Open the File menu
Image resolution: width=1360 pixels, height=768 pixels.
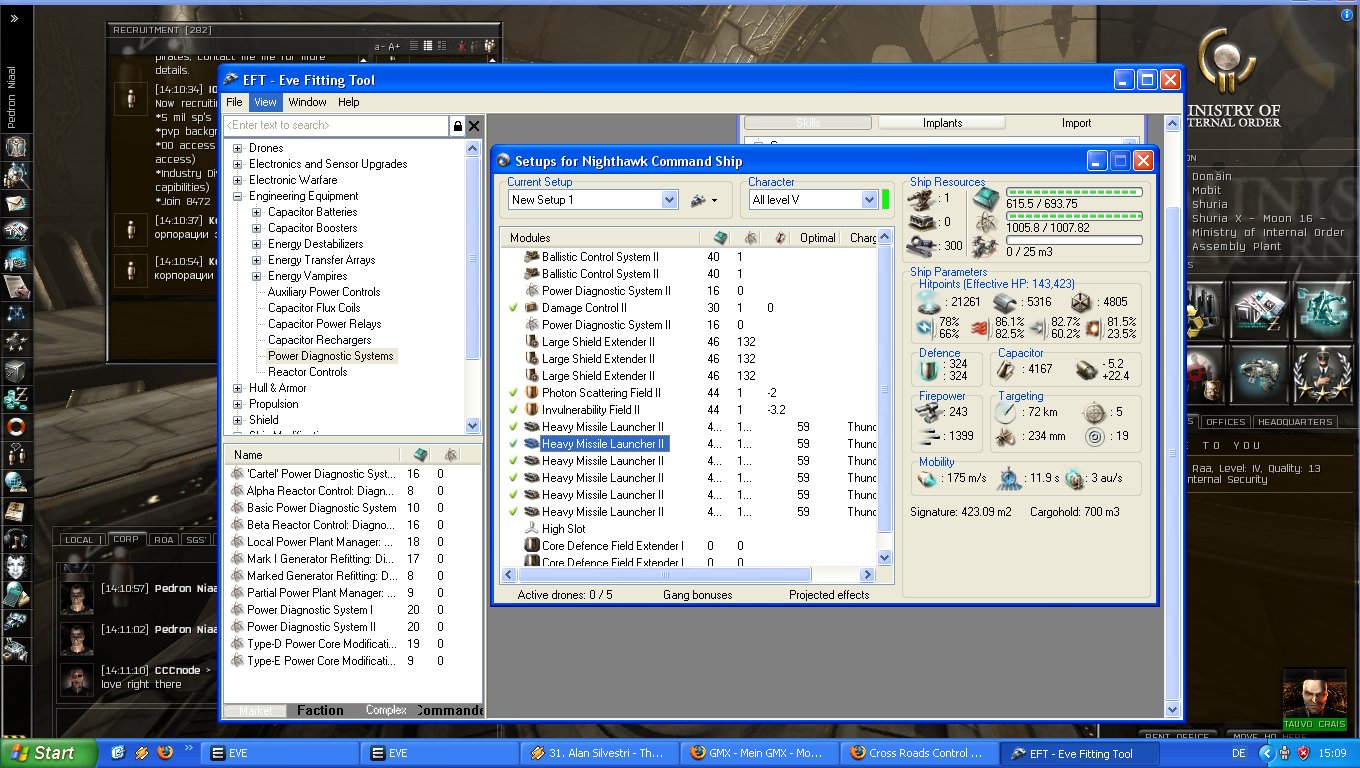point(234,102)
